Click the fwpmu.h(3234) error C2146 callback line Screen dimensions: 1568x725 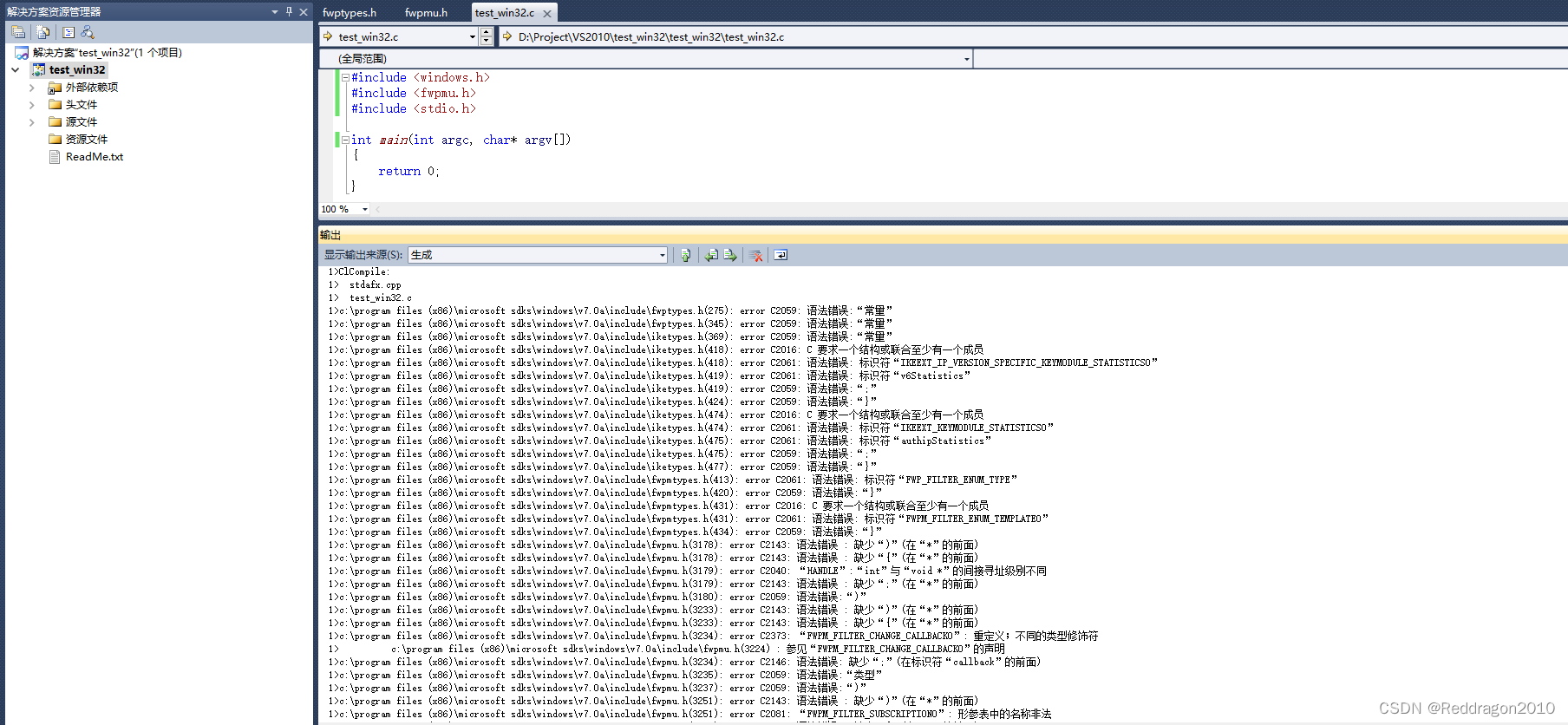pyautogui.click(x=684, y=662)
